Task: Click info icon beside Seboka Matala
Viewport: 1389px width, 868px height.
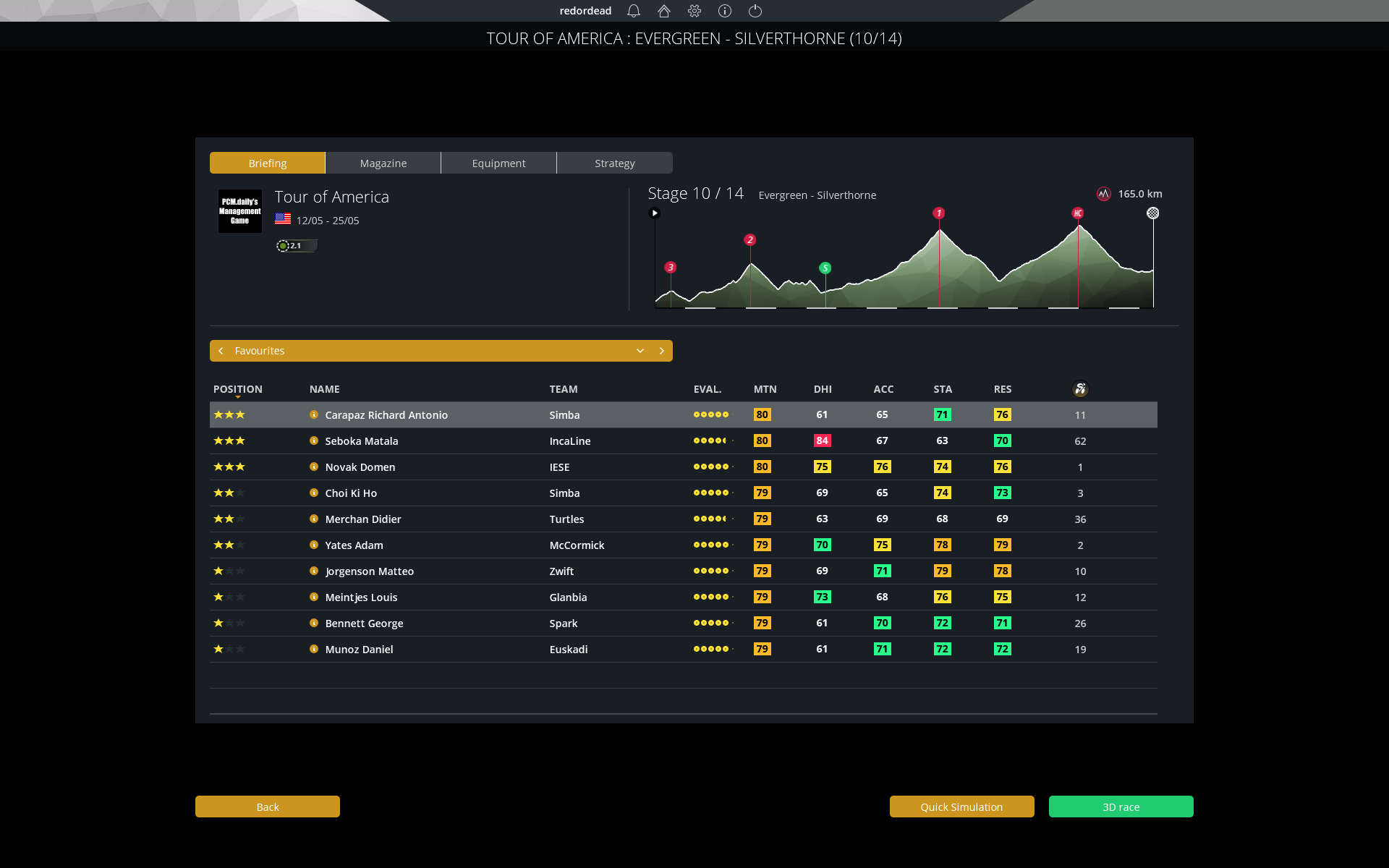Action: (314, 441)
